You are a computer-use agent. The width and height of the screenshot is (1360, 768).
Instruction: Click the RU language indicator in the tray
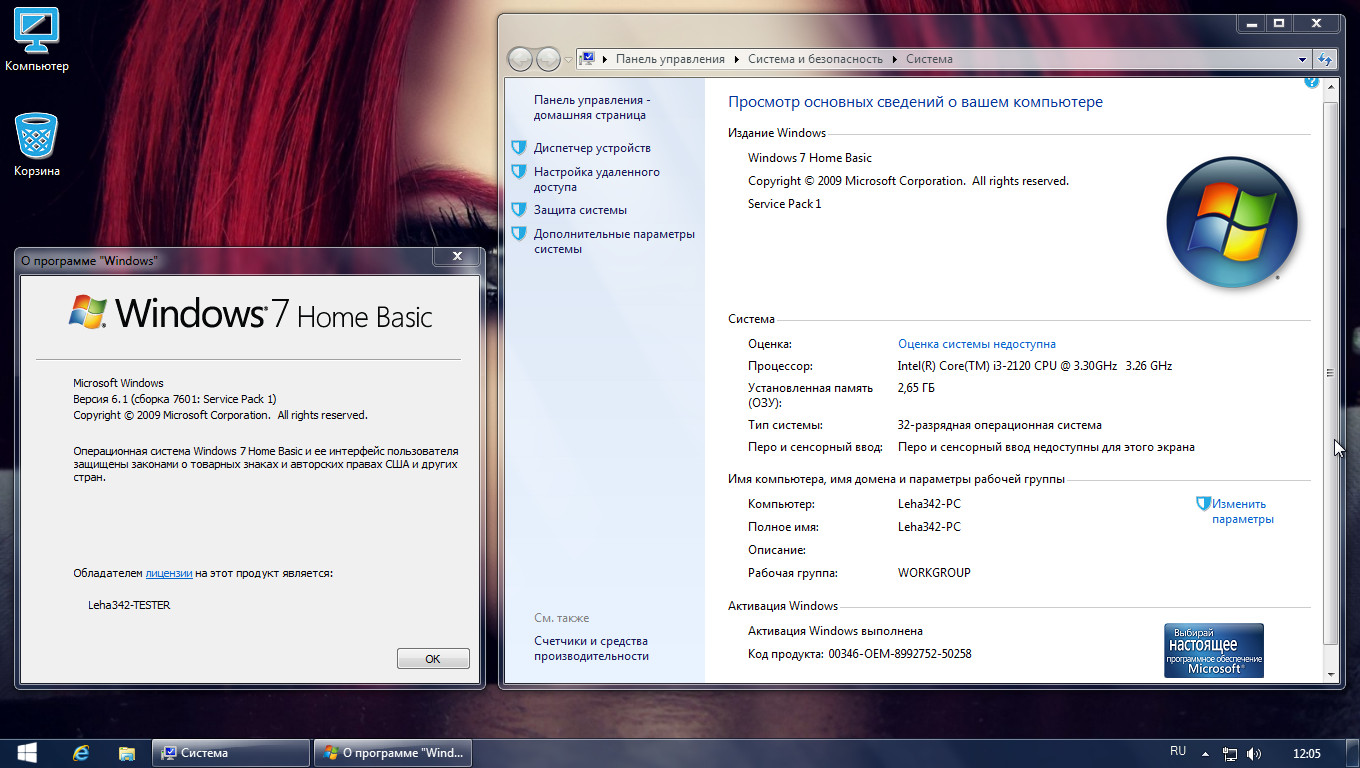pos(1178,751)
